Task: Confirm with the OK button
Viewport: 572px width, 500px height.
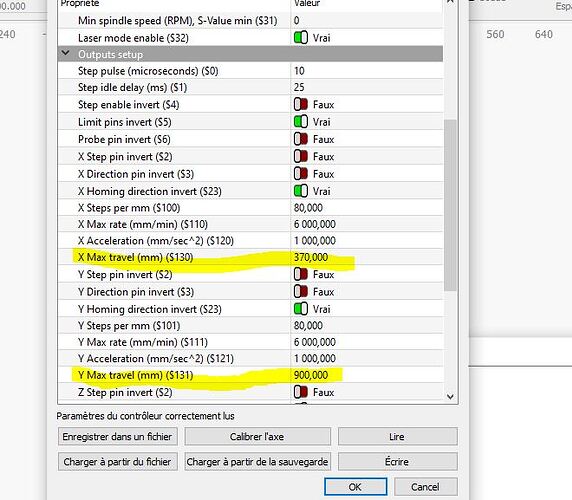Action: 355,487
